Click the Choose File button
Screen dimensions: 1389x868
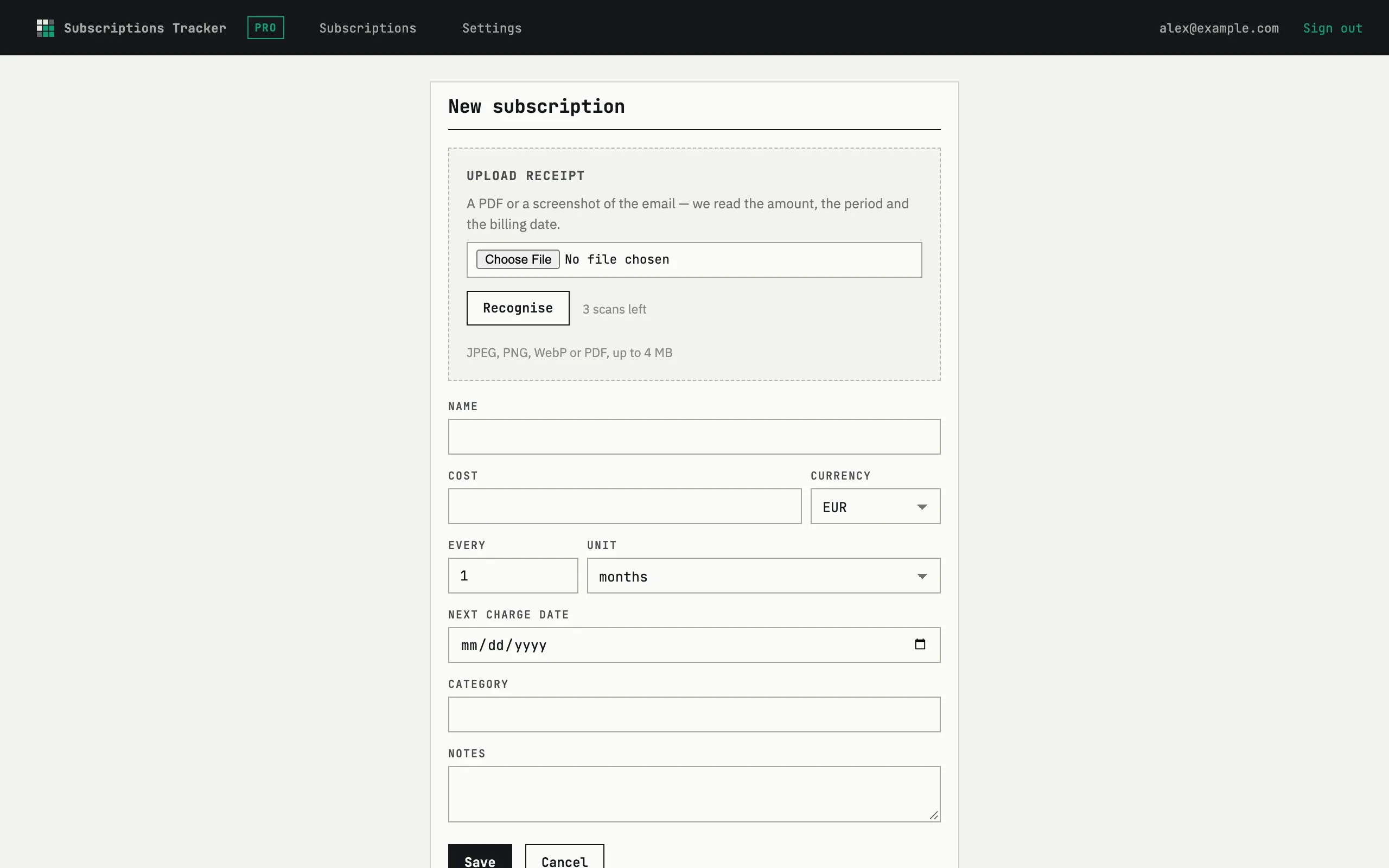[518, 259]
